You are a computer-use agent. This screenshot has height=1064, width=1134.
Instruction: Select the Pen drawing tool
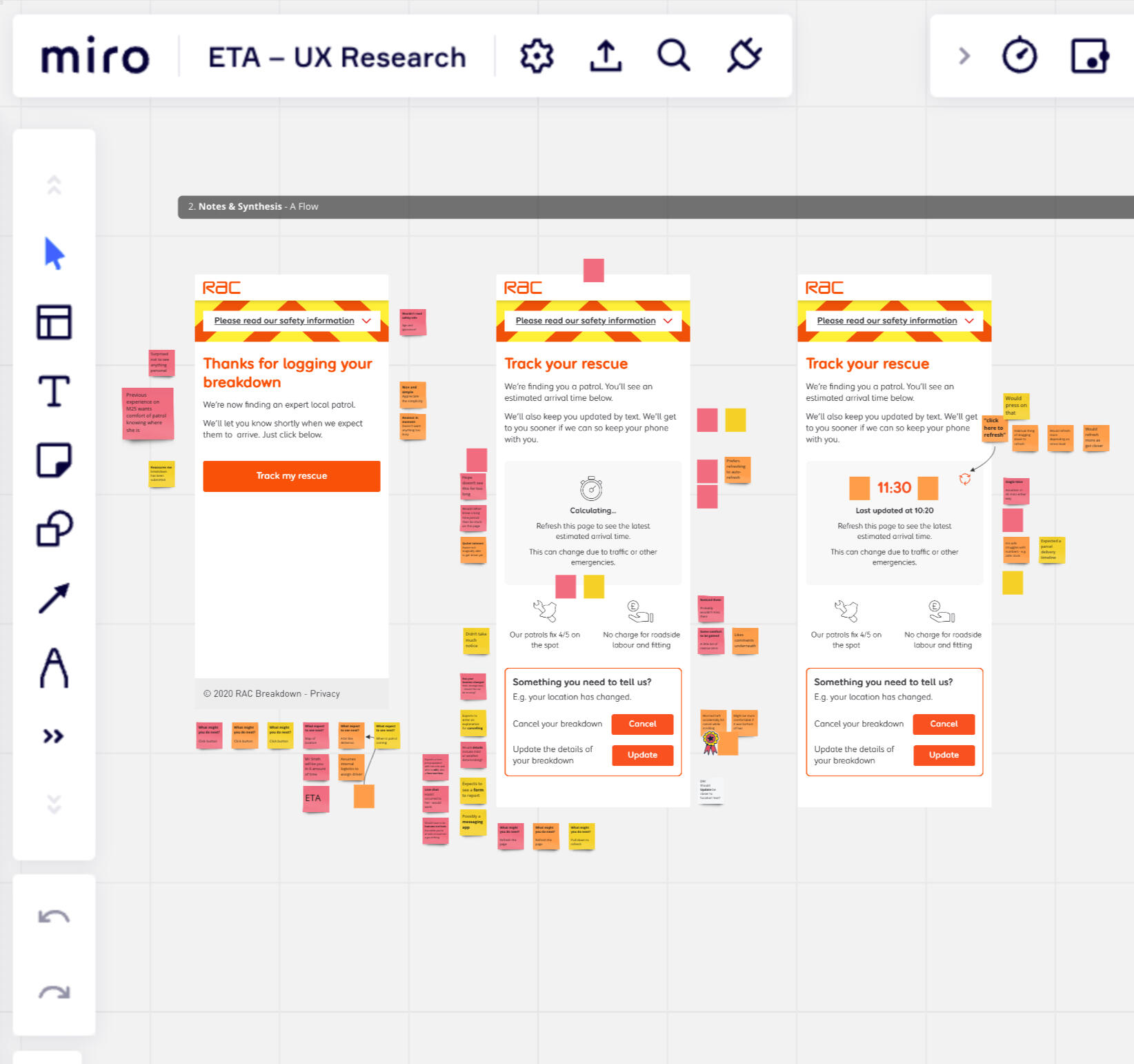(54, 667)
